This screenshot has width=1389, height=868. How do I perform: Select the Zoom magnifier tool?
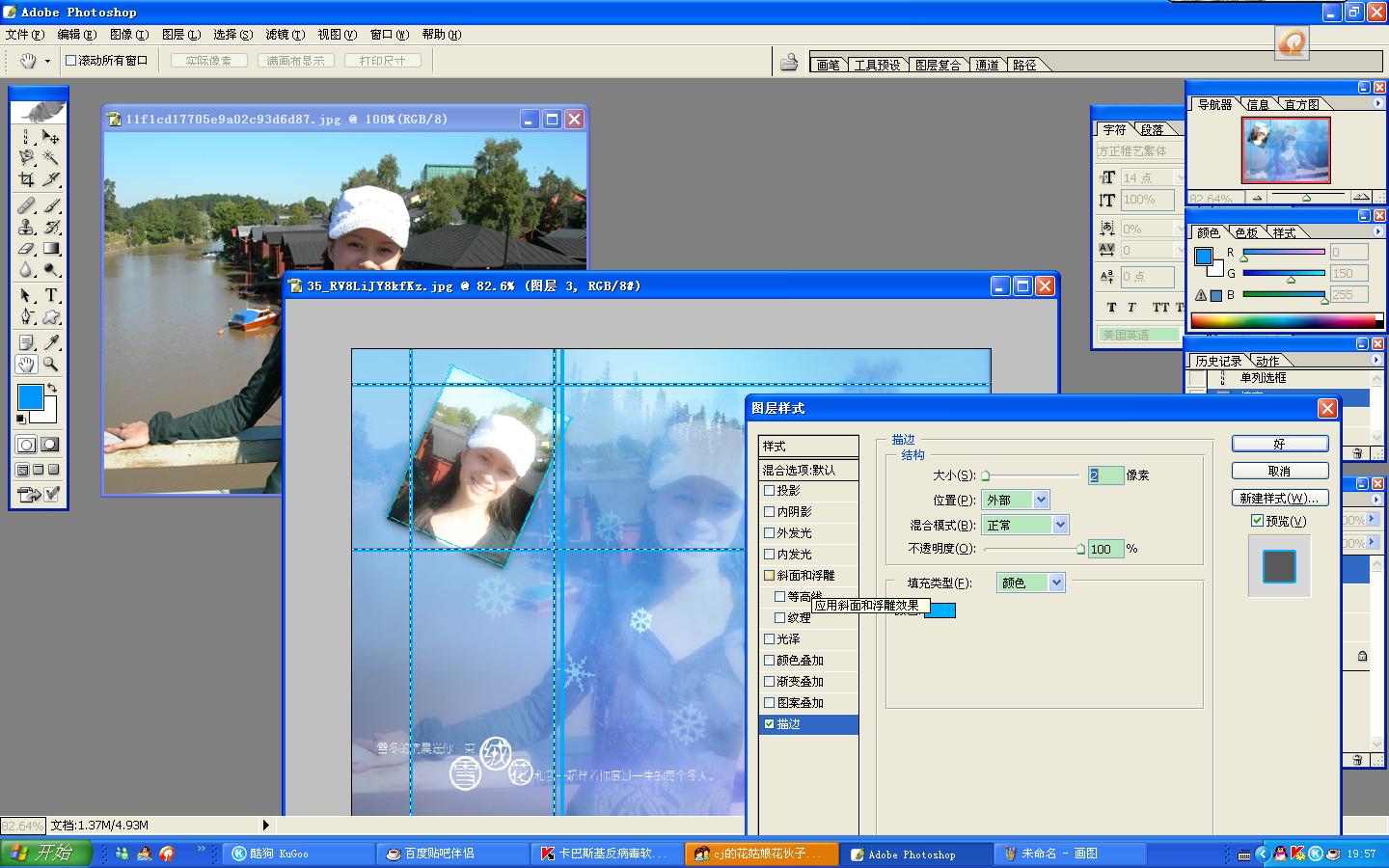click(x=51, y=364)
